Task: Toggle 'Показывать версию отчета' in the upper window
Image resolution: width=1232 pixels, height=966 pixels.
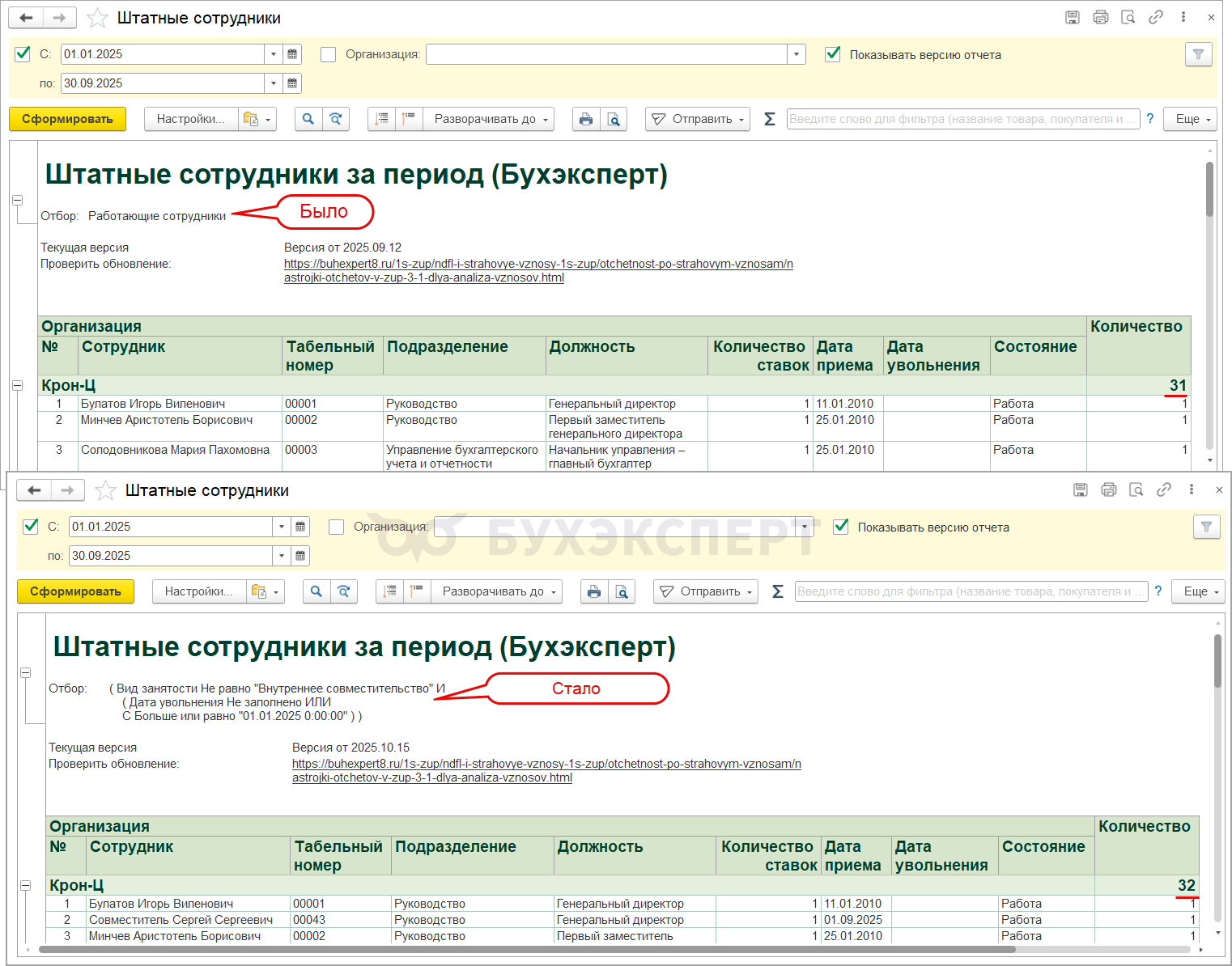Action: coord(832,54)
